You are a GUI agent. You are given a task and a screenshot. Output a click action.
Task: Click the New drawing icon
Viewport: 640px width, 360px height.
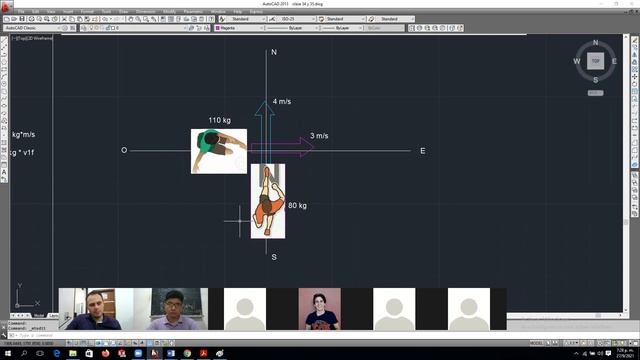(x=7, y=19)
